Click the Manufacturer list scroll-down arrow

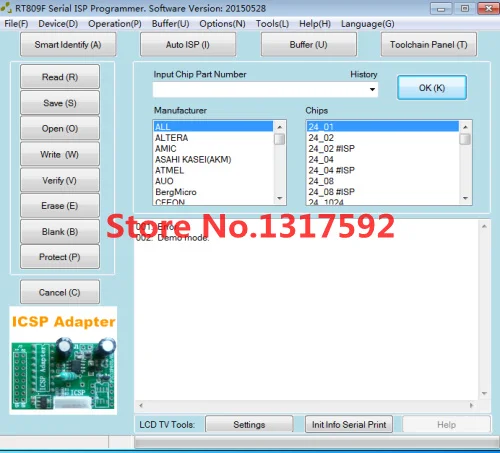tap(280, 198)
